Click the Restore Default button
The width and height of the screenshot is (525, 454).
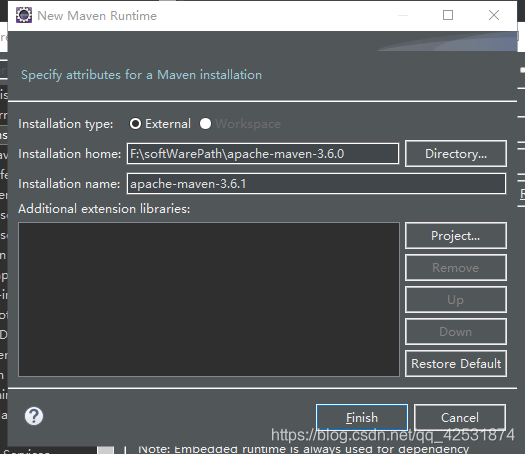456,364
